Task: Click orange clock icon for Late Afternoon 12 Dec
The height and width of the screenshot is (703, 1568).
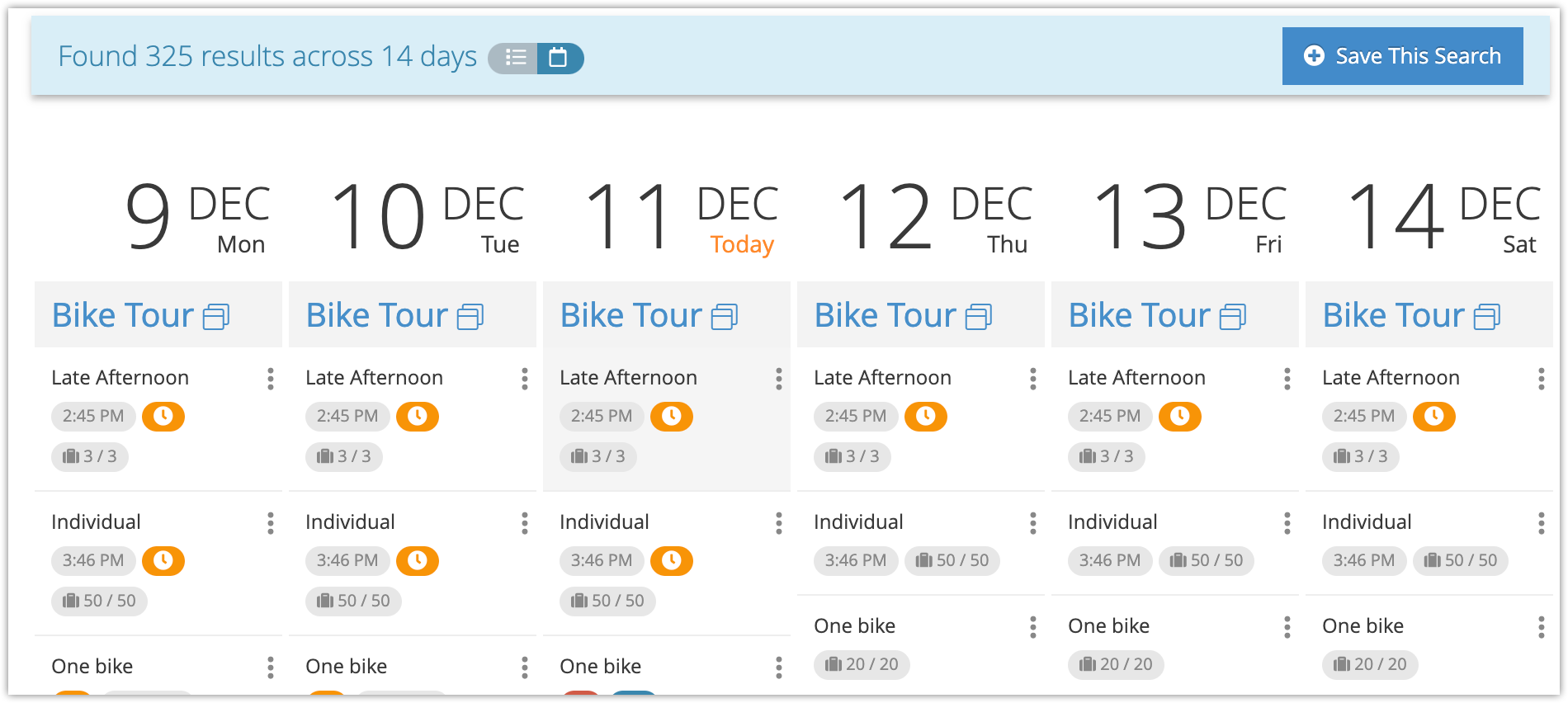Action: coord(926,416)
